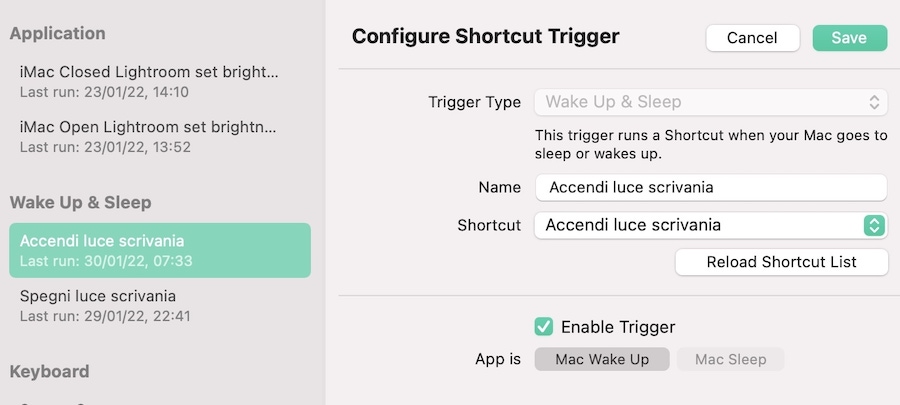This screenshot has height=405, width=900.
Task: Click the Shortcut dropdown green arrows
Action: (874, 225)
